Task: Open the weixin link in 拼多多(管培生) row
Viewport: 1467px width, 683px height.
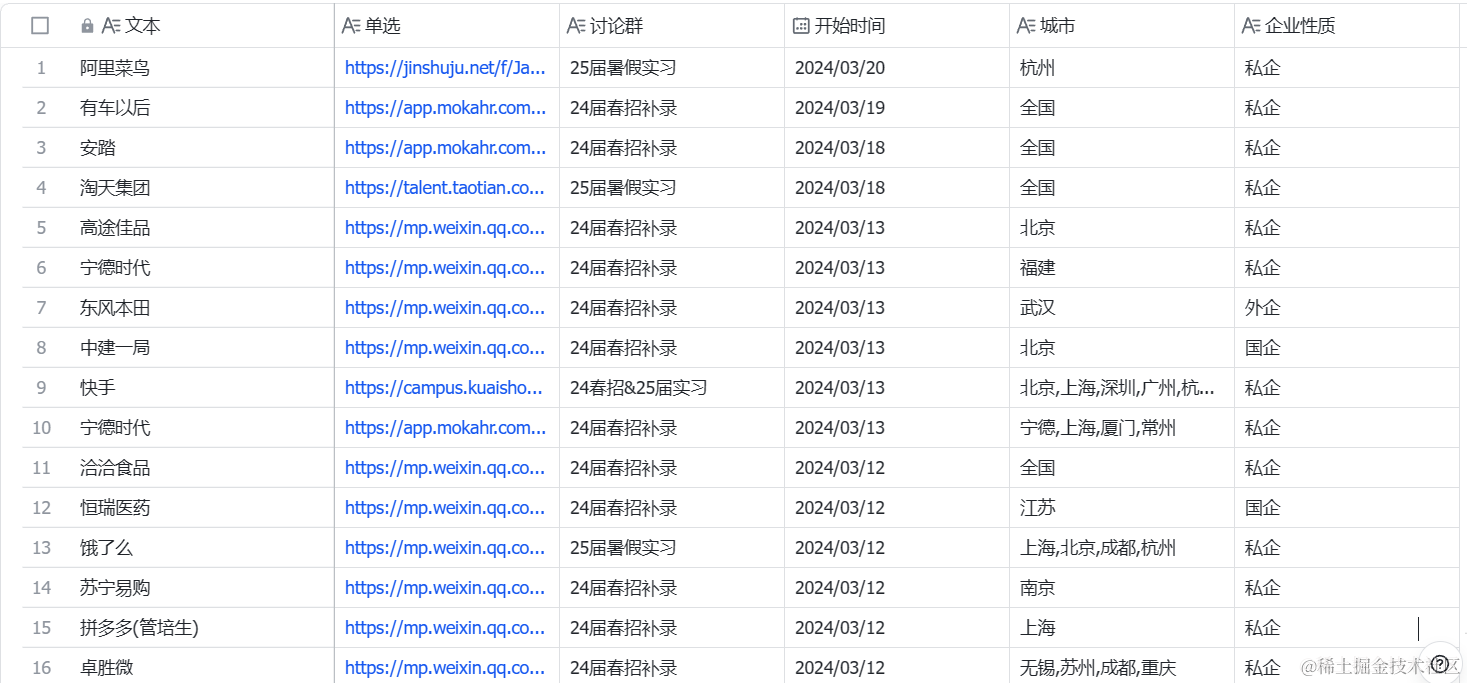Action: [445, 628]
